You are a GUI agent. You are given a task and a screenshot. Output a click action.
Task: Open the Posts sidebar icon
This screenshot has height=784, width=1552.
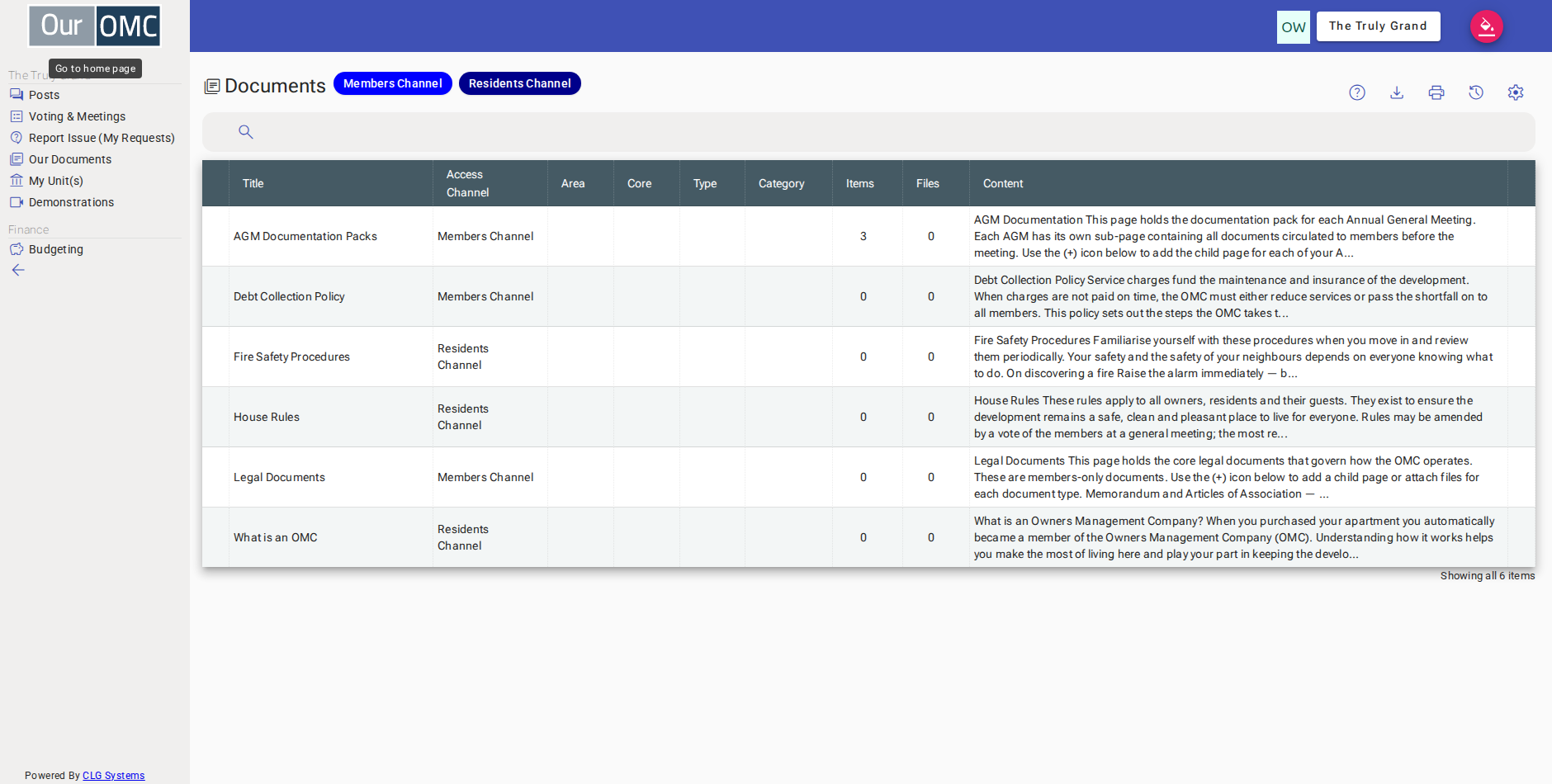coord(17,95)
